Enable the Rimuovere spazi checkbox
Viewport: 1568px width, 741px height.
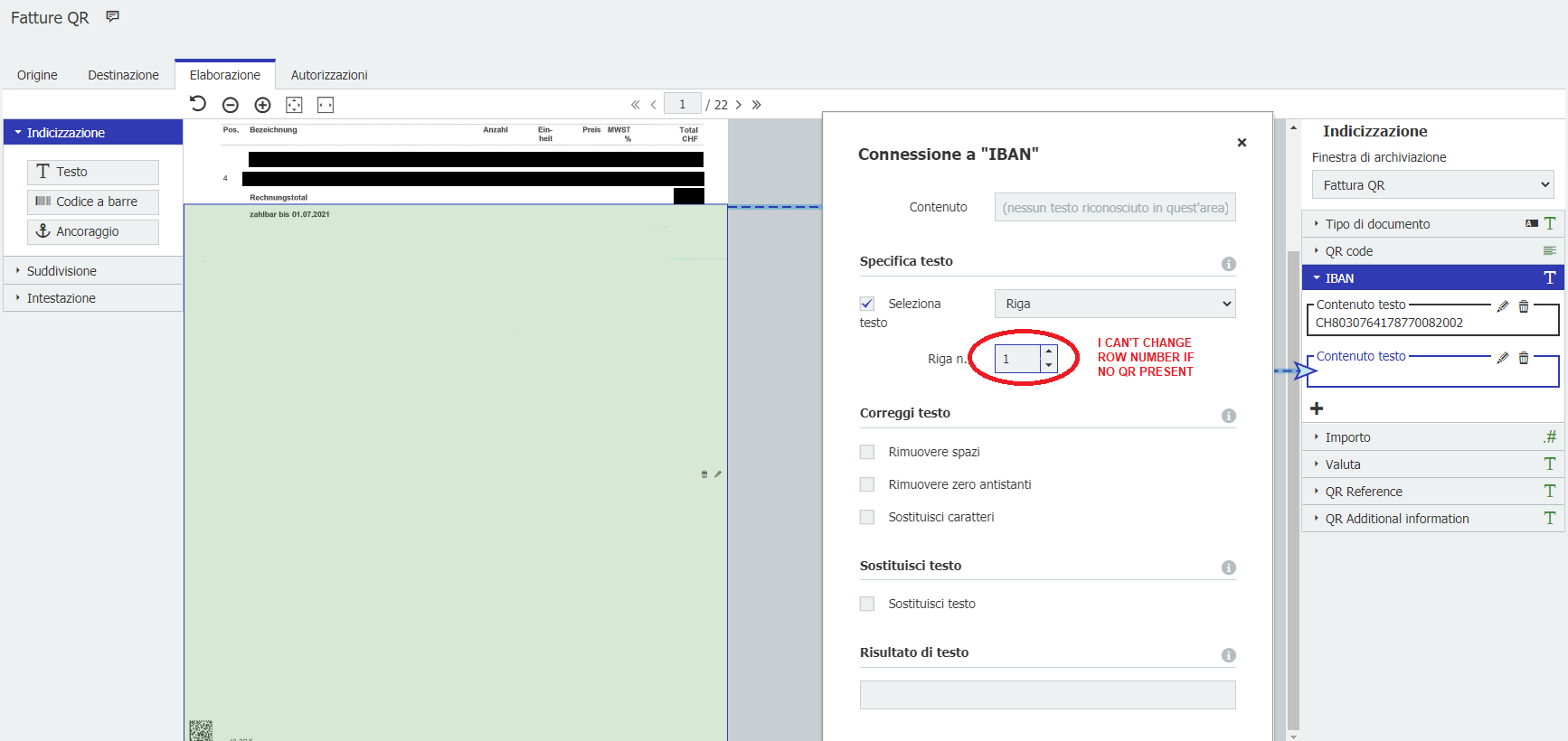[867, 452]
